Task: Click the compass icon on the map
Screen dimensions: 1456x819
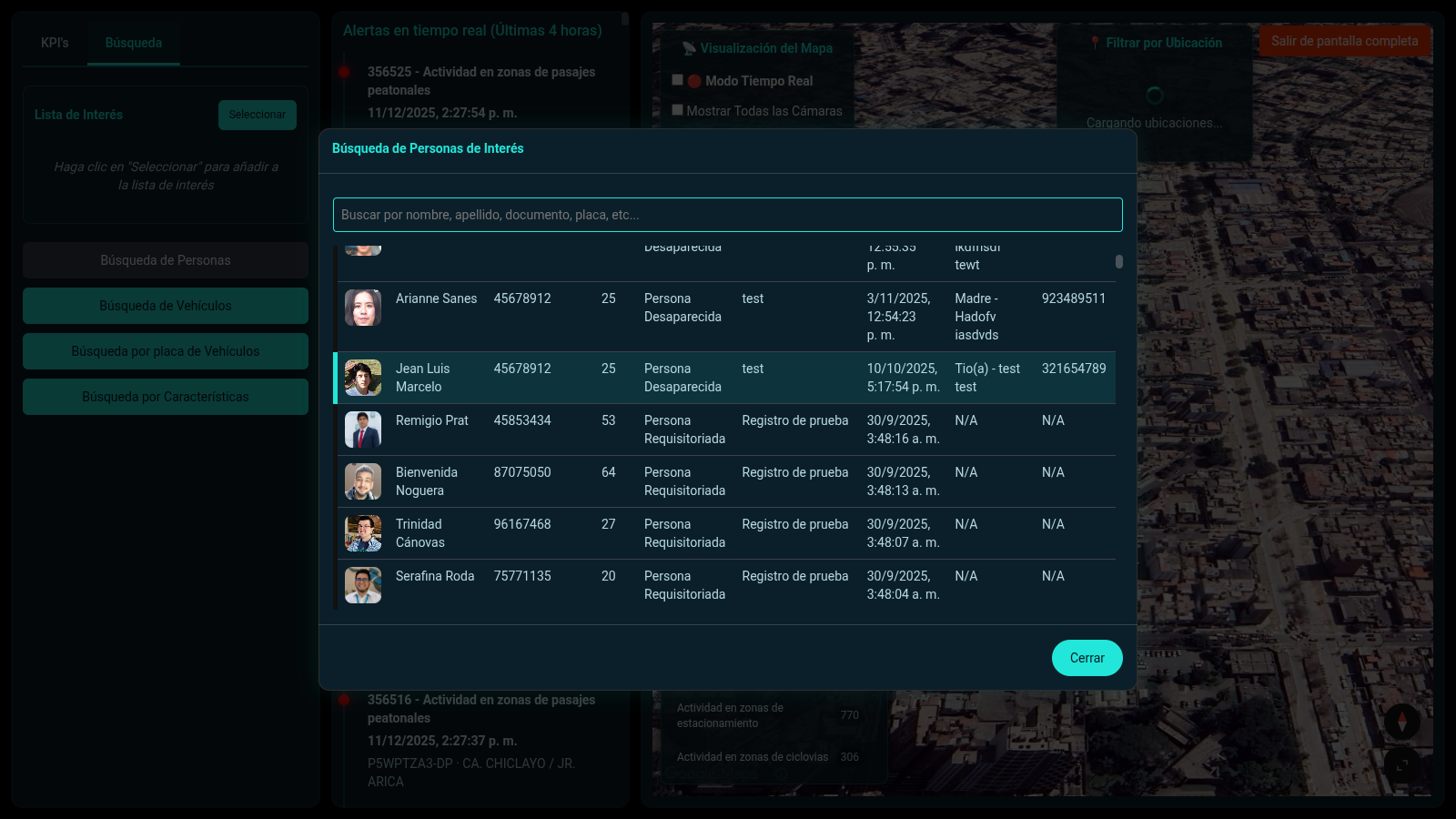Action: click(1401, 722)
